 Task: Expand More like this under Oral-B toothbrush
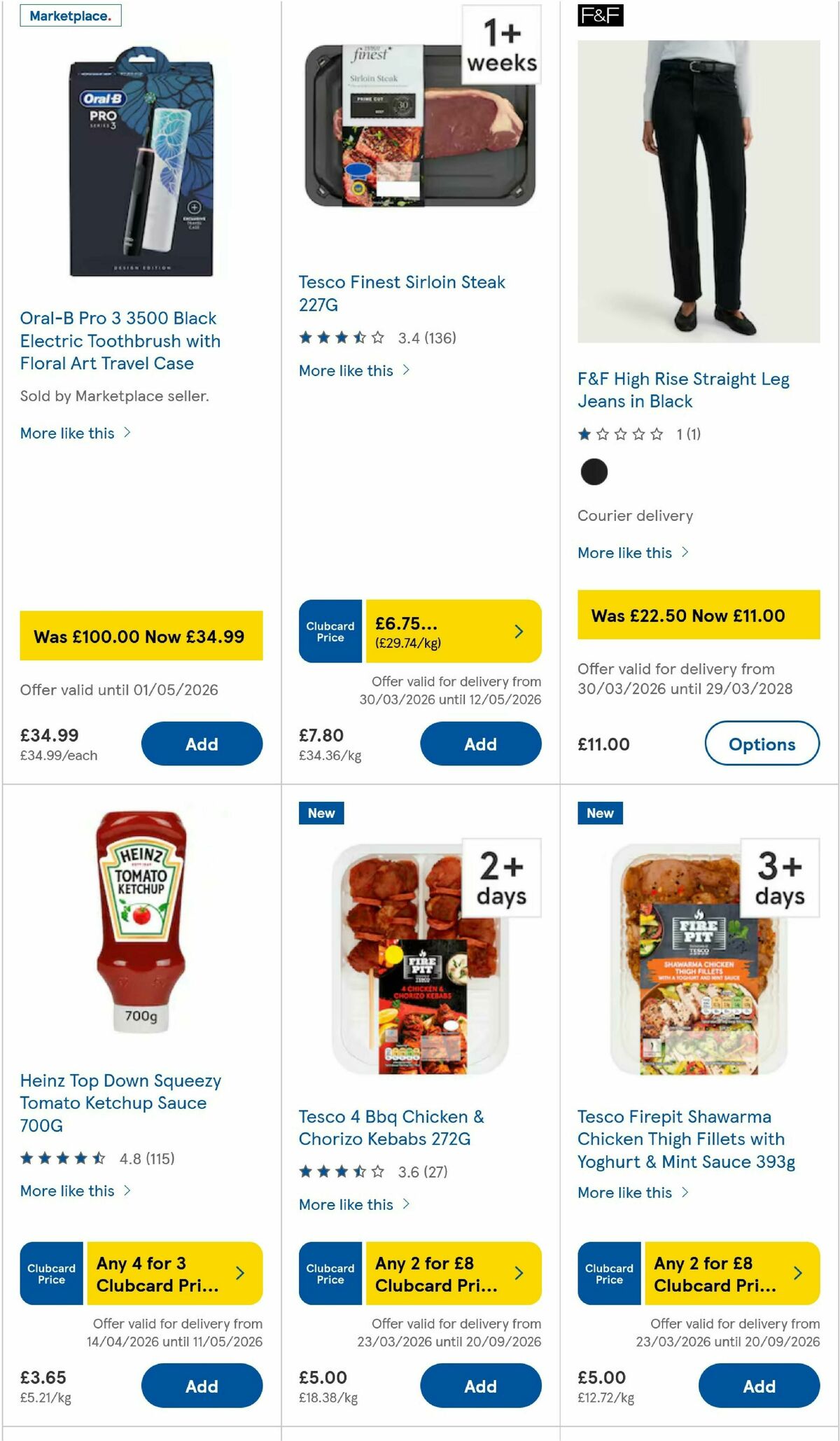(x=66, y=433)
